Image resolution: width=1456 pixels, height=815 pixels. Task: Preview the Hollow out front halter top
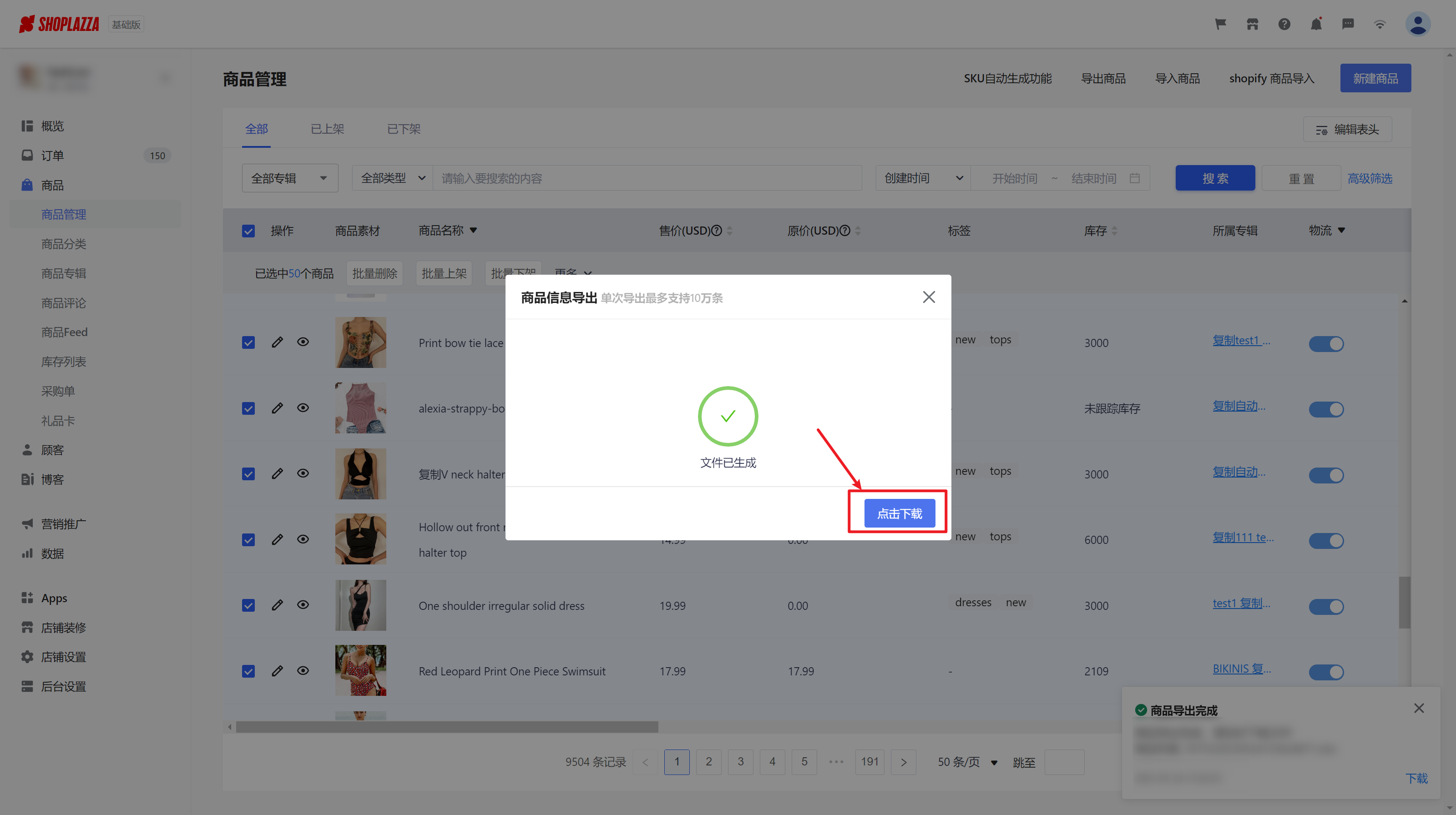pyautogui.click(x=303, y=539)
